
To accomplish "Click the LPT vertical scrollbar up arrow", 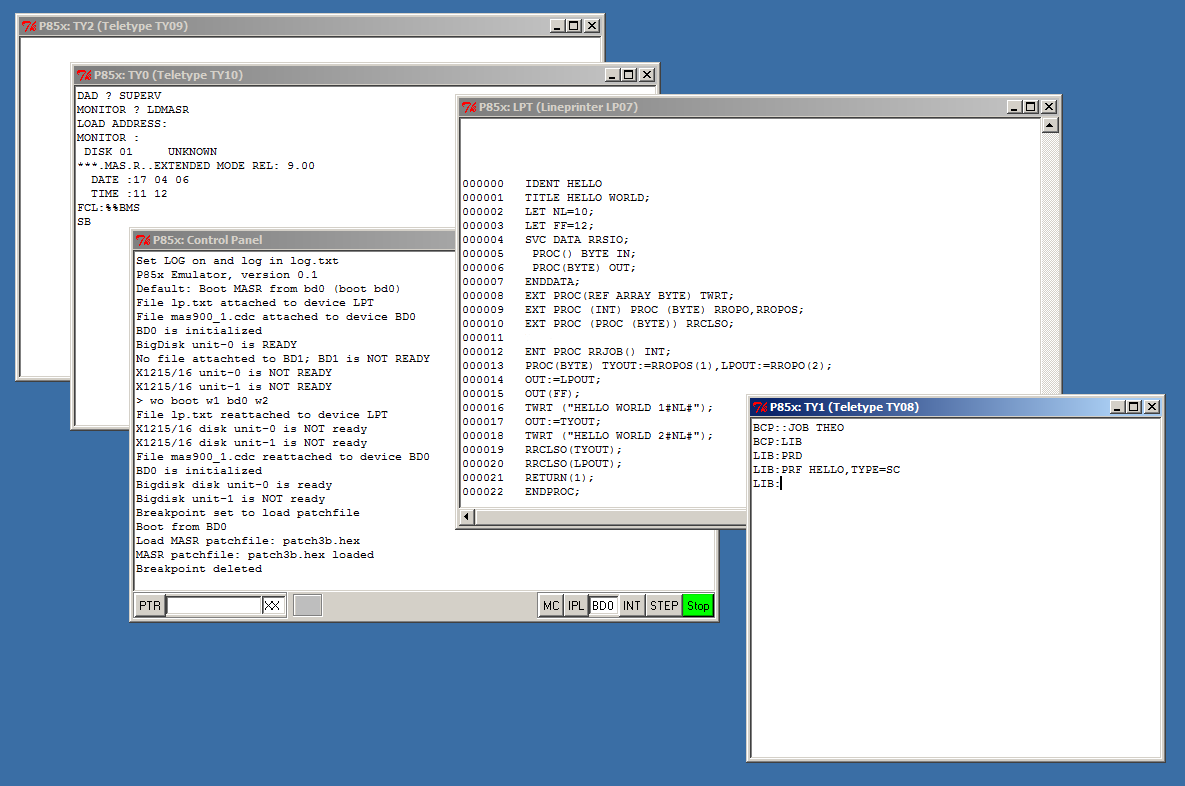I will coord(1050,125).
